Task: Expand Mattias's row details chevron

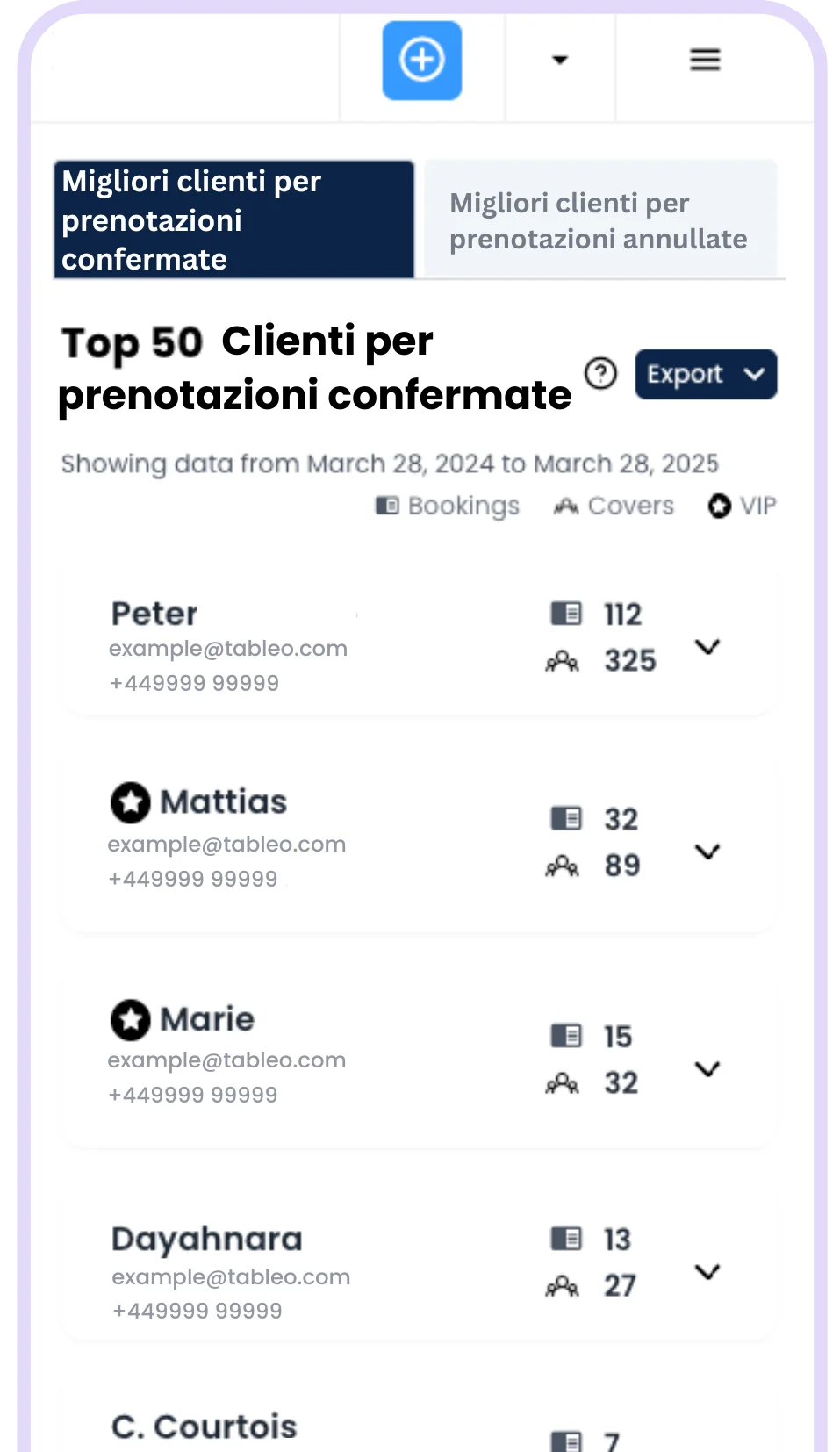Action: point(707,852)
